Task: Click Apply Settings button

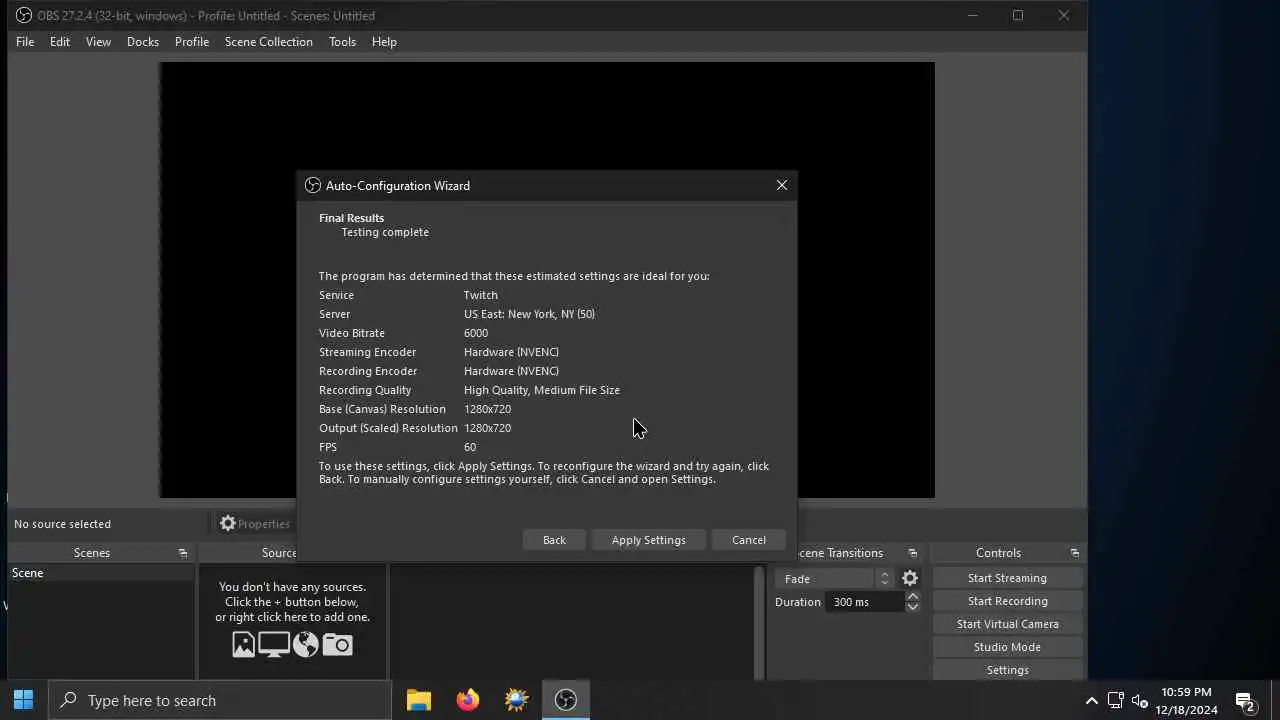Action: 649,540
